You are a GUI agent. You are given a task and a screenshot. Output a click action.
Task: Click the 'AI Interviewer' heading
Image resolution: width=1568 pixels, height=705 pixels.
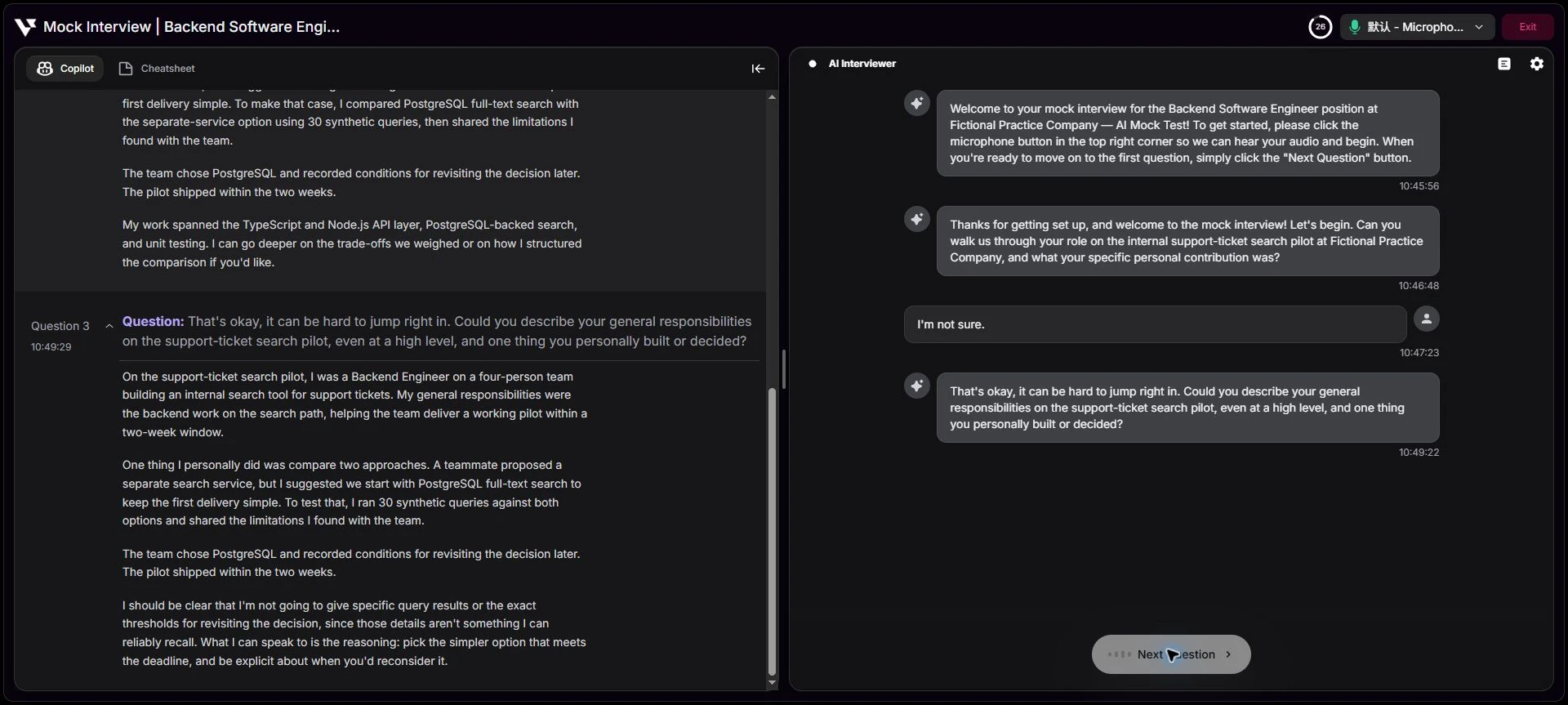click(x=862, y=64)
